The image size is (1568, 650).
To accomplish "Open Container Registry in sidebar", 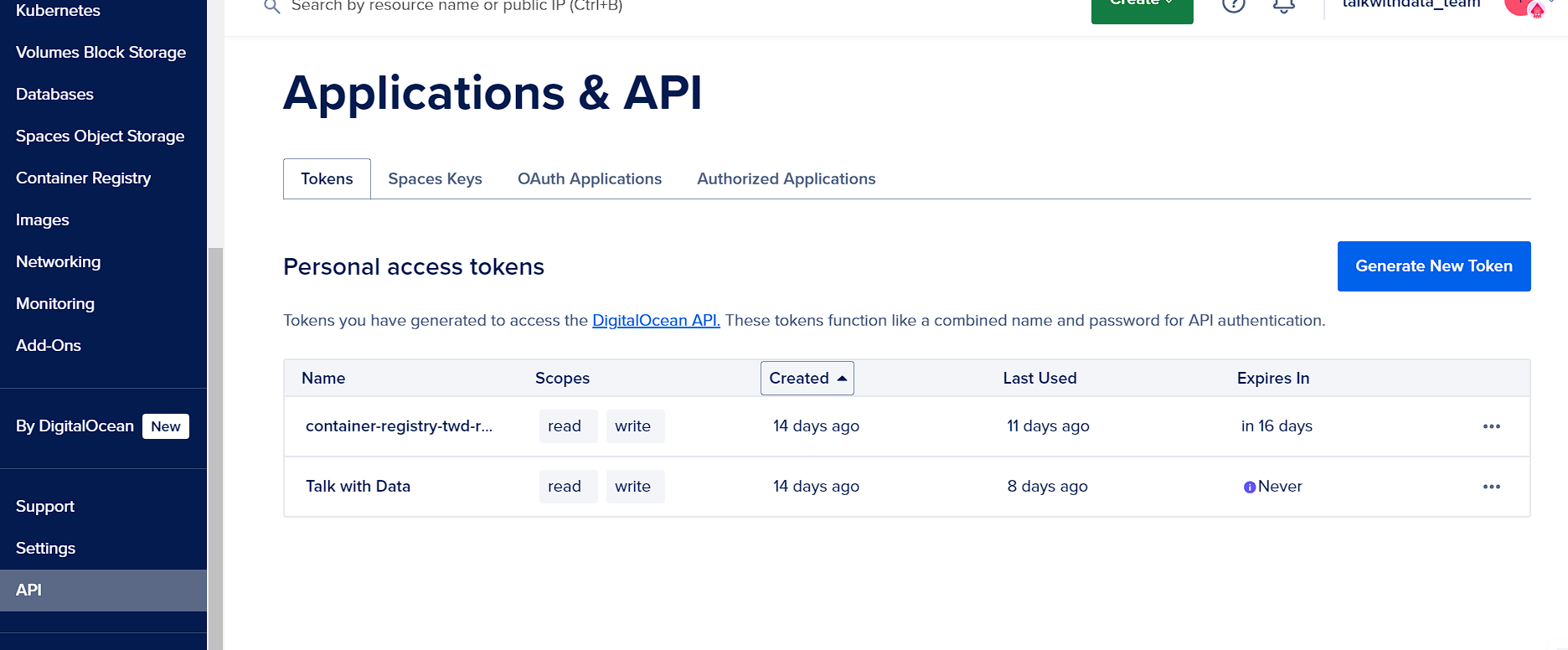I will click(x=83, y=178).
